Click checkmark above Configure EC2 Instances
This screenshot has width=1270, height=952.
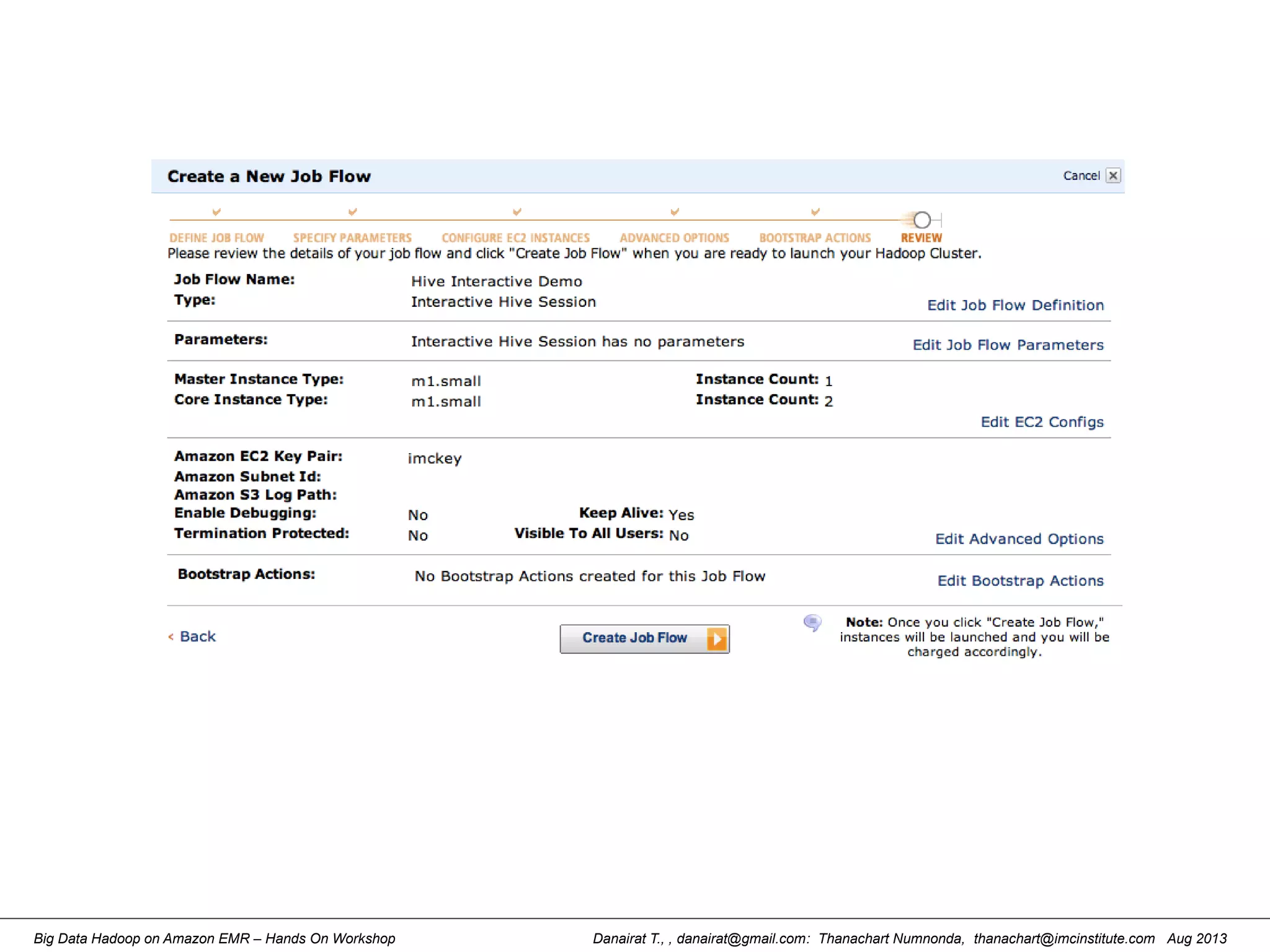click(x=517, y=212)
